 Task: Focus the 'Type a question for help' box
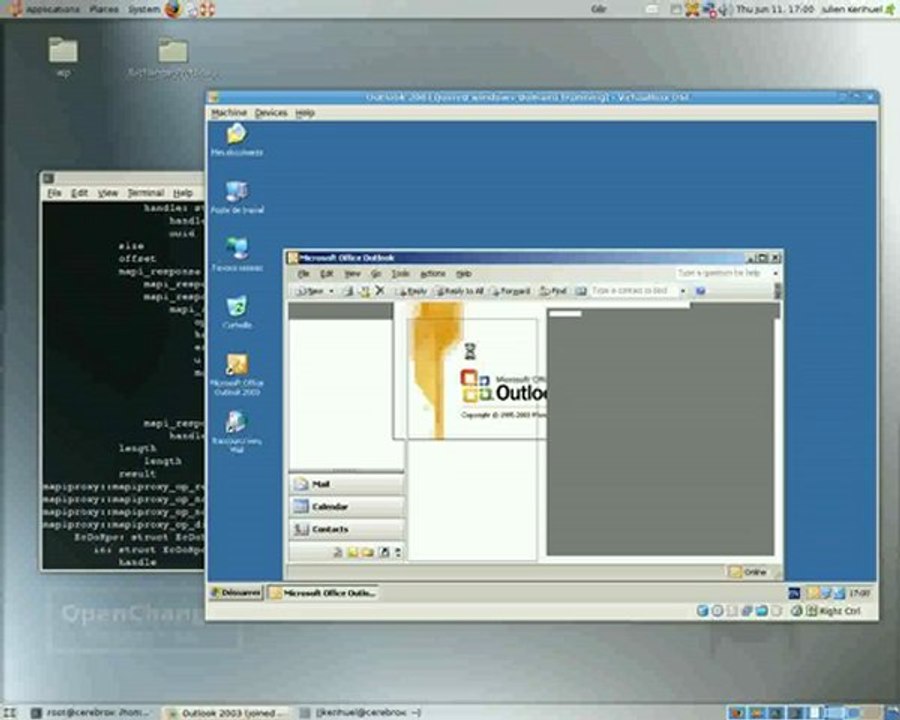click(x=723, y=273)
